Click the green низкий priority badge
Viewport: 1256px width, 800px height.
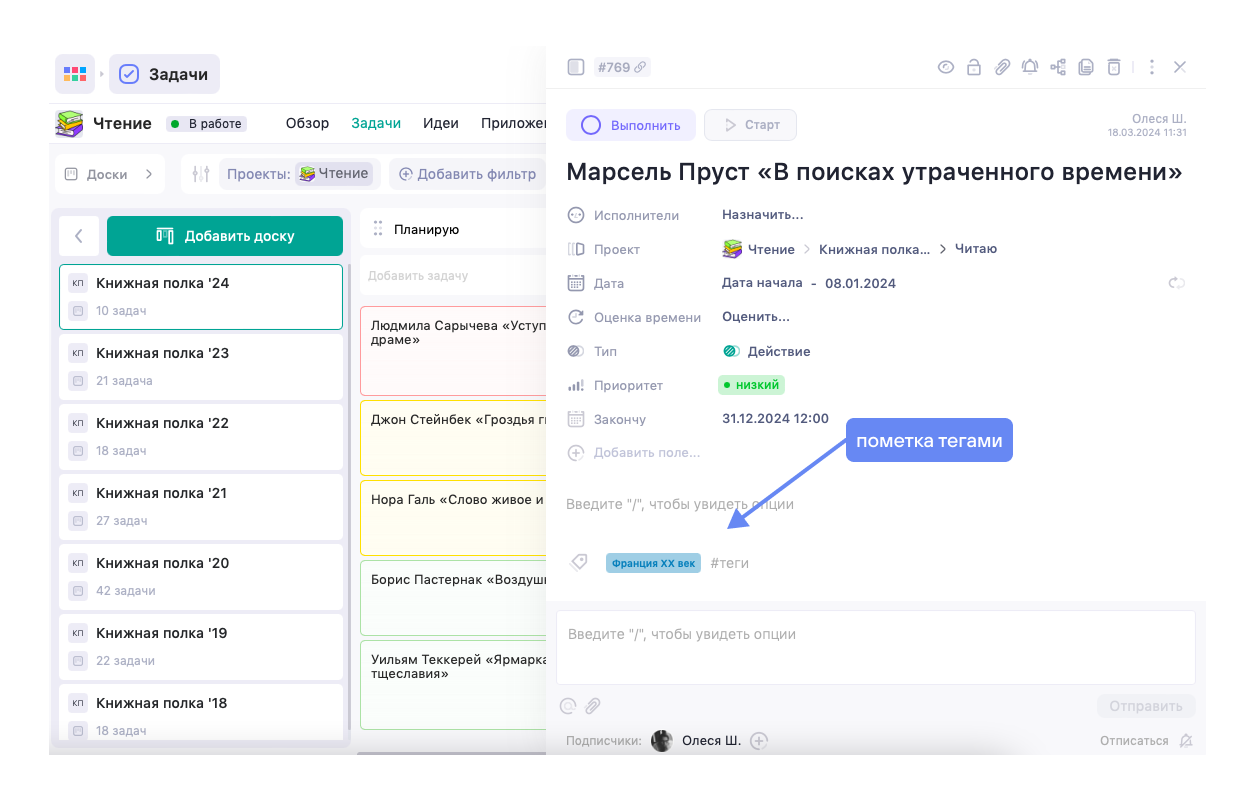click(x=751, y=385)
